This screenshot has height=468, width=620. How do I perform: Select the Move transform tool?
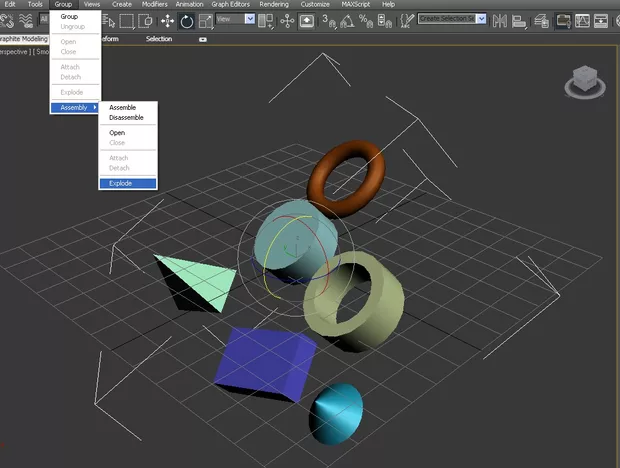tap(167, 21)
